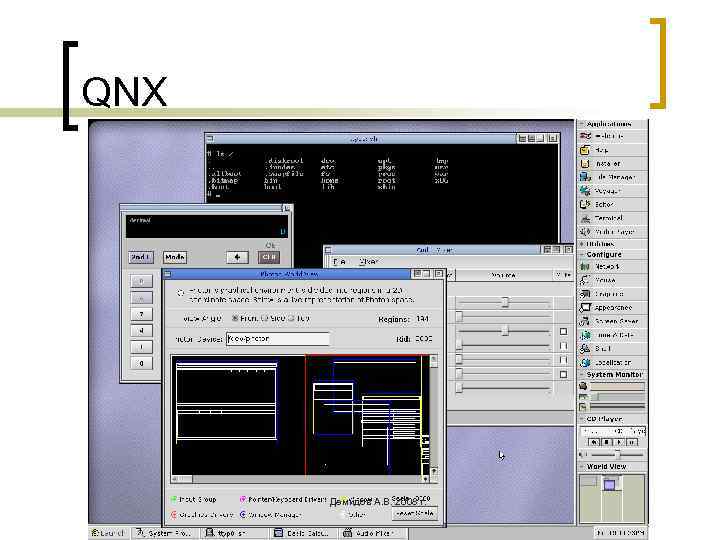Screen dimensions: 720x540
Task: Click the World View desktop thumbnail
Action: (x=612, y=499)
